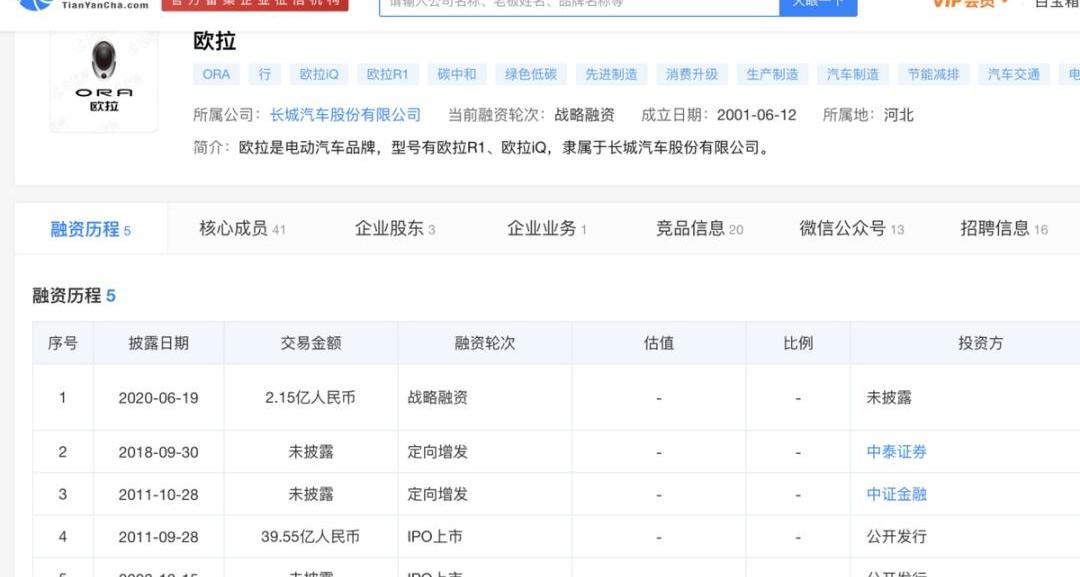Select the 生产制造 tag
The width and height of the screenshot is (1080, 577).
pos(772,74)
